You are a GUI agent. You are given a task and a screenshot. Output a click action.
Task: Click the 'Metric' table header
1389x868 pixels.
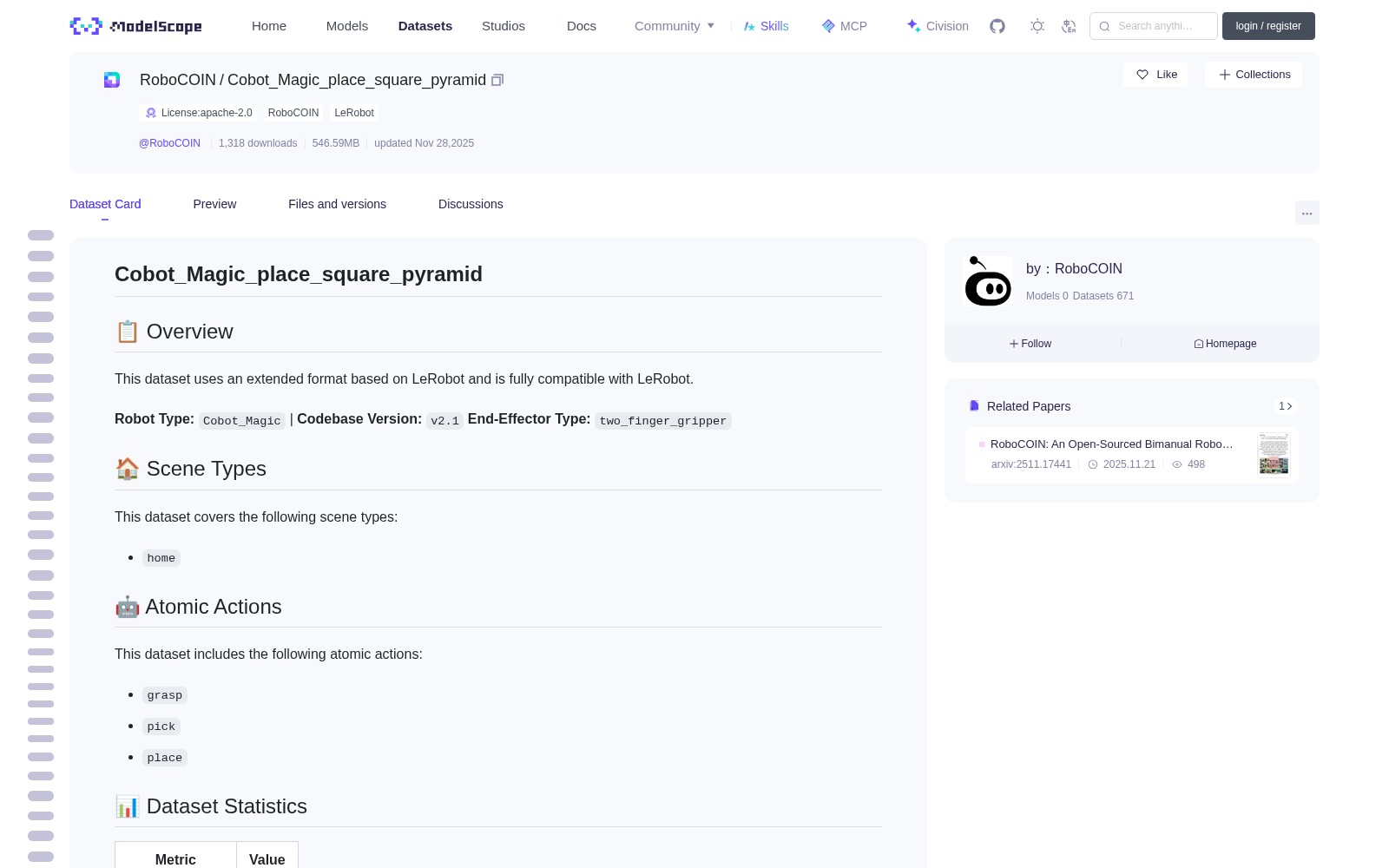[x=175, y=859]
